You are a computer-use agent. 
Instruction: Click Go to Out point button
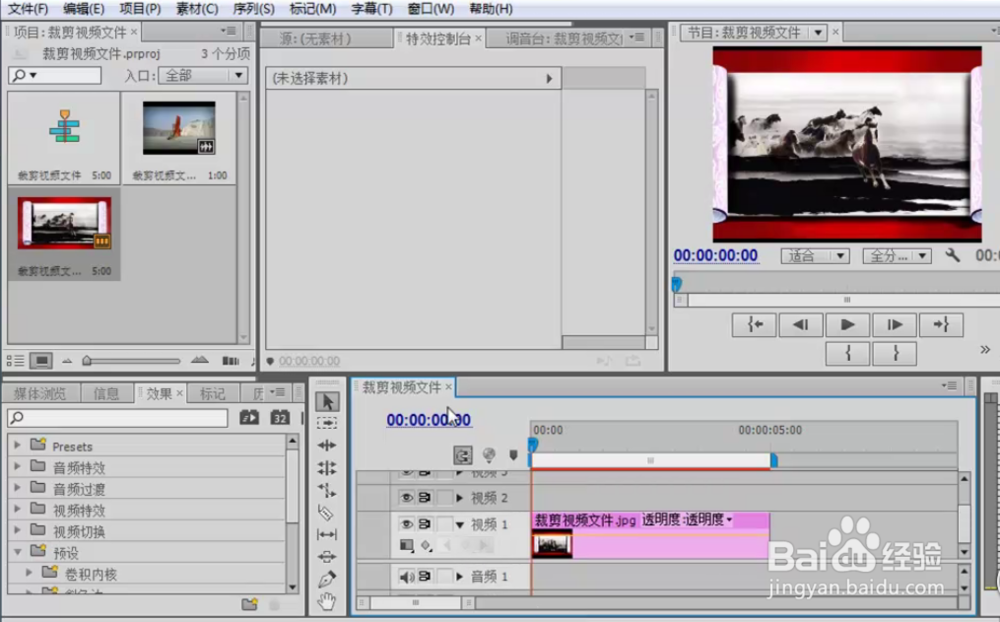click(x=941, y=325)
